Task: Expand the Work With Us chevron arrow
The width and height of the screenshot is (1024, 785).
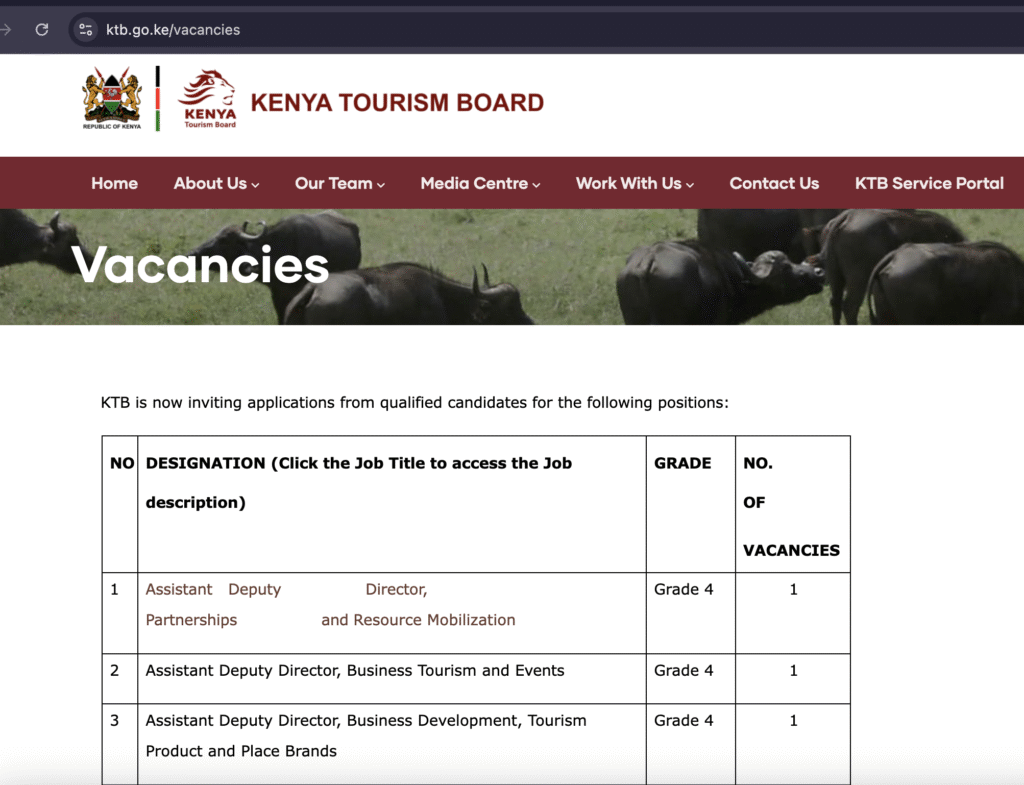Action: tap(690, 185)
